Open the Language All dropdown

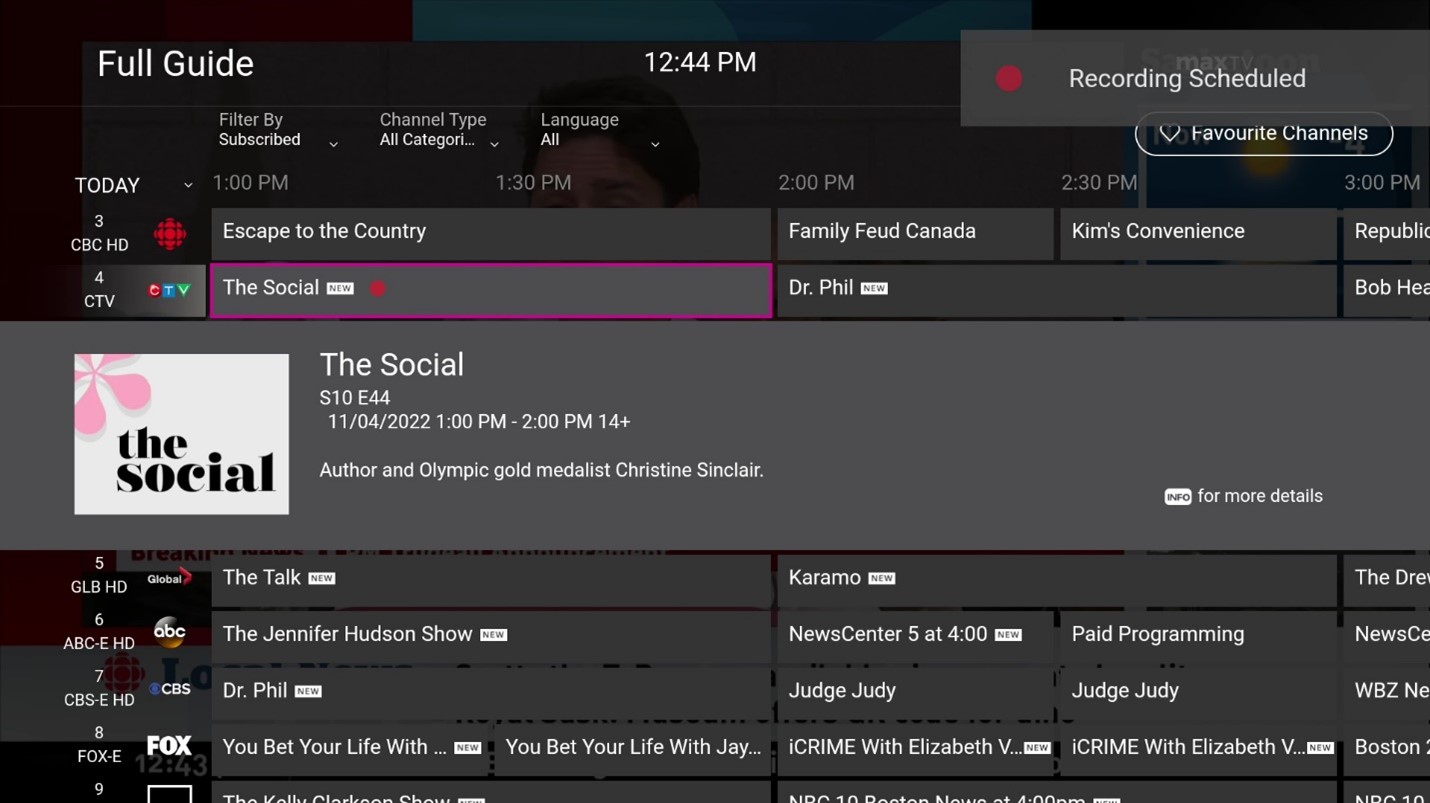pyautogui.click(x=655, y=143)
